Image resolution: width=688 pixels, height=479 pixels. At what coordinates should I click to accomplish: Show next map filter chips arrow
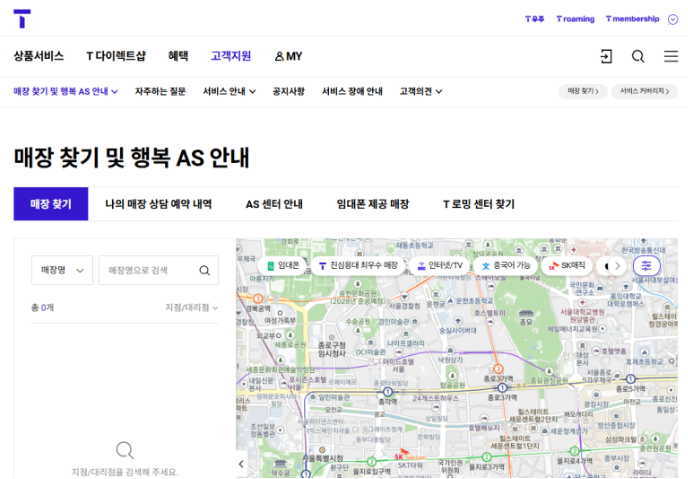tap(617, 266)
